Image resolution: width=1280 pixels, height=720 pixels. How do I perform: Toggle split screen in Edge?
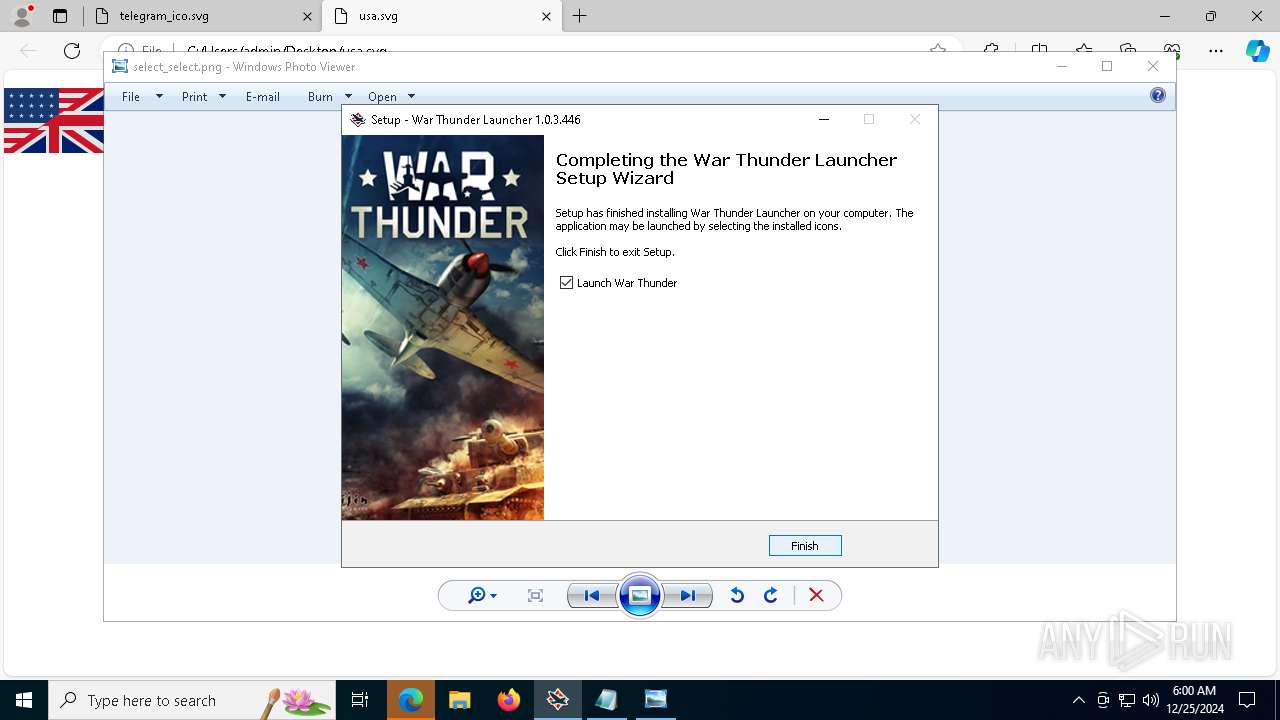(1040, 49)
